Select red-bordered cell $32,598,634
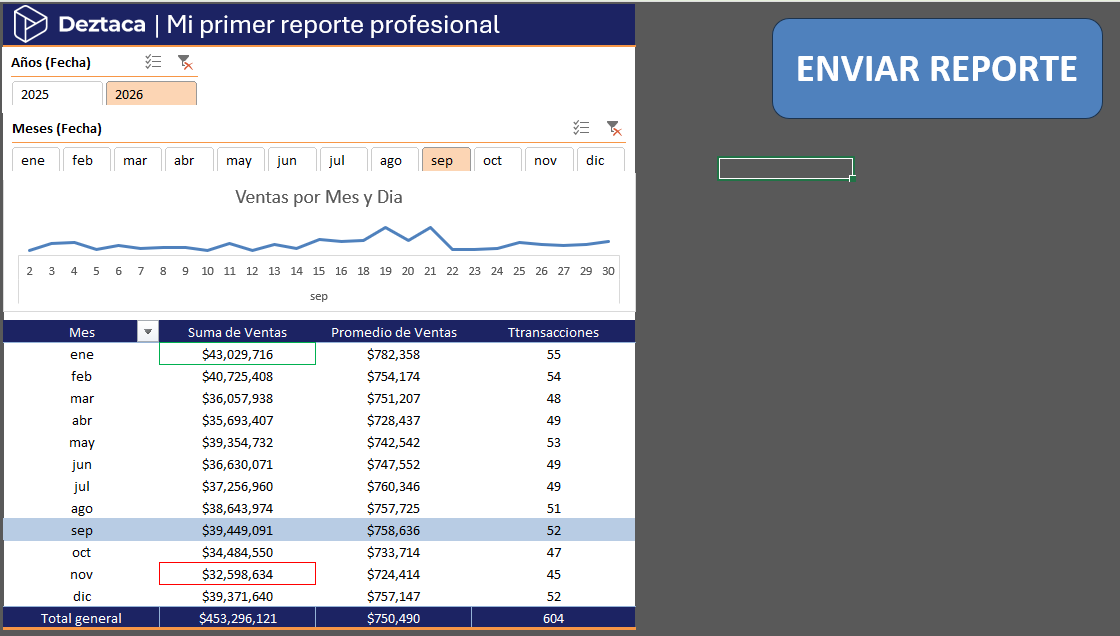Viewport: 1120px width, 636px height. pyautogui.click(x=237, y=575)
